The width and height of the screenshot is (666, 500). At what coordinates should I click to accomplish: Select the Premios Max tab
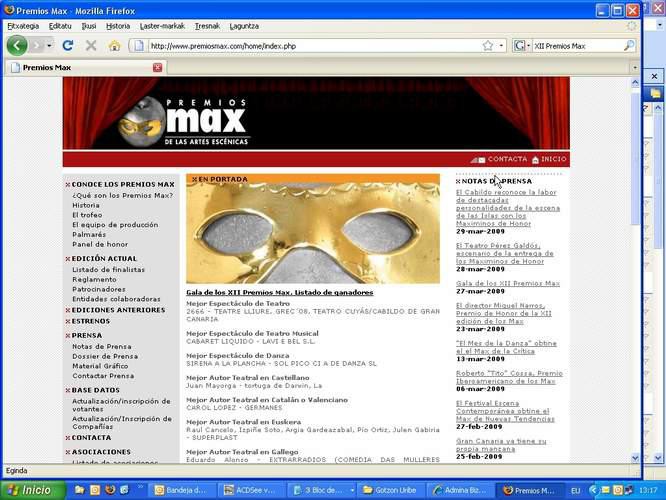(86, 68)
